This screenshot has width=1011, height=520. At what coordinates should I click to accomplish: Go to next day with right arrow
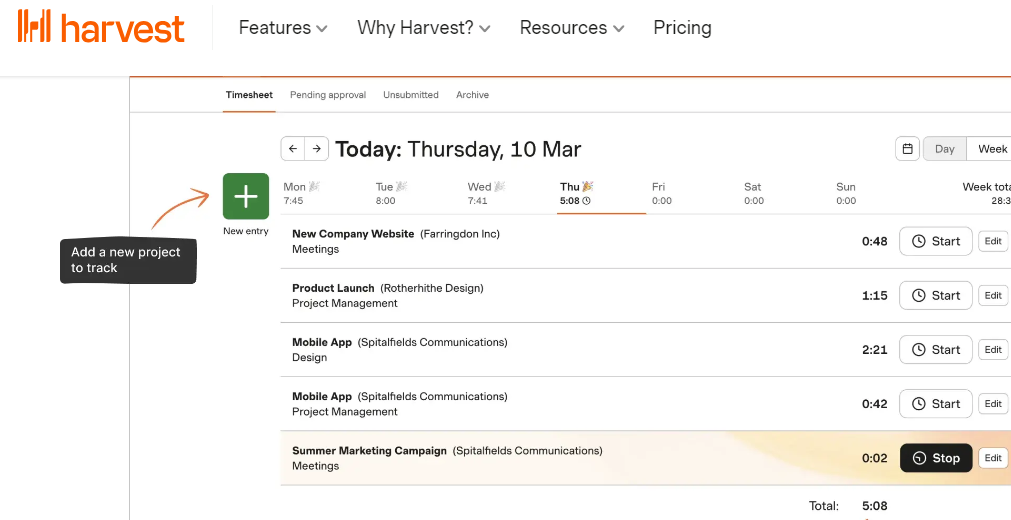pos(317,149)
